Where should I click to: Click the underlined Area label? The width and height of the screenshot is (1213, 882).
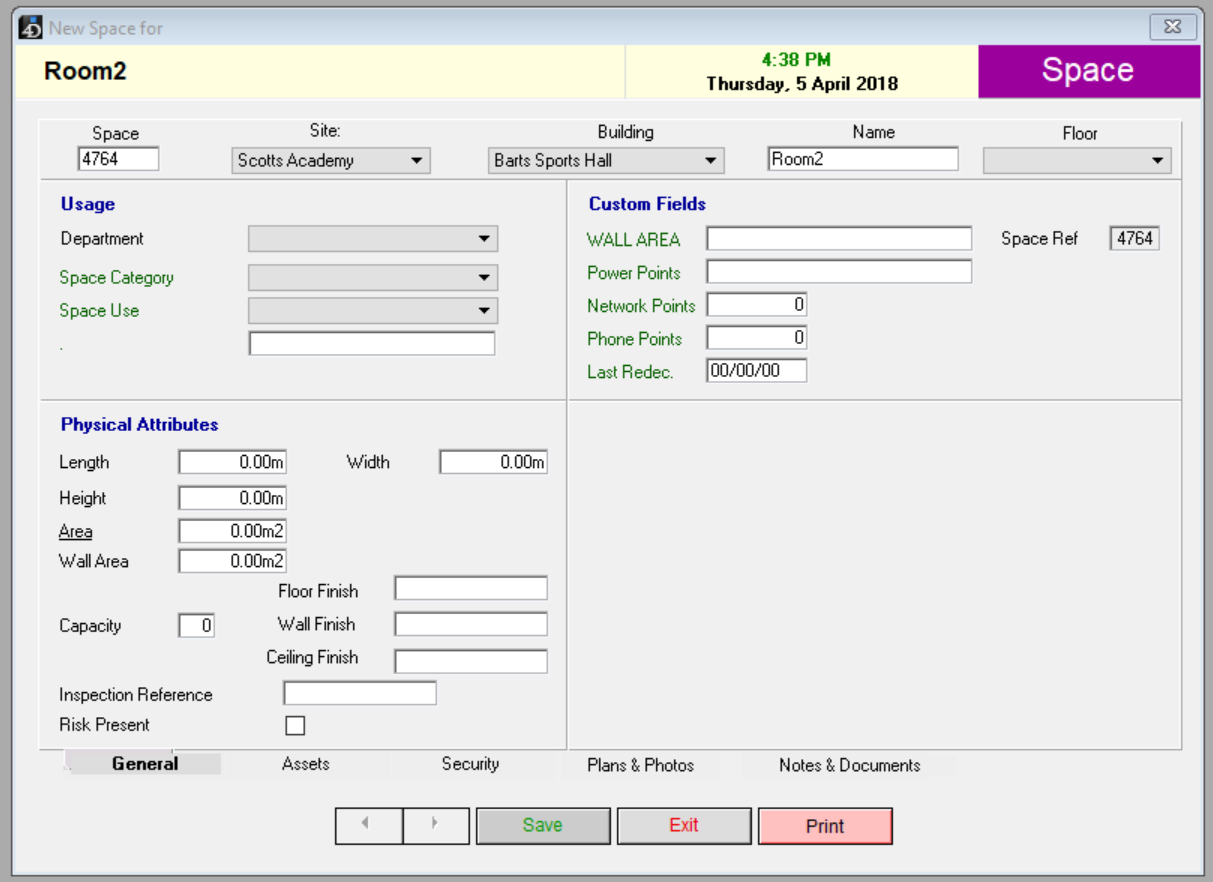(76, 532)
